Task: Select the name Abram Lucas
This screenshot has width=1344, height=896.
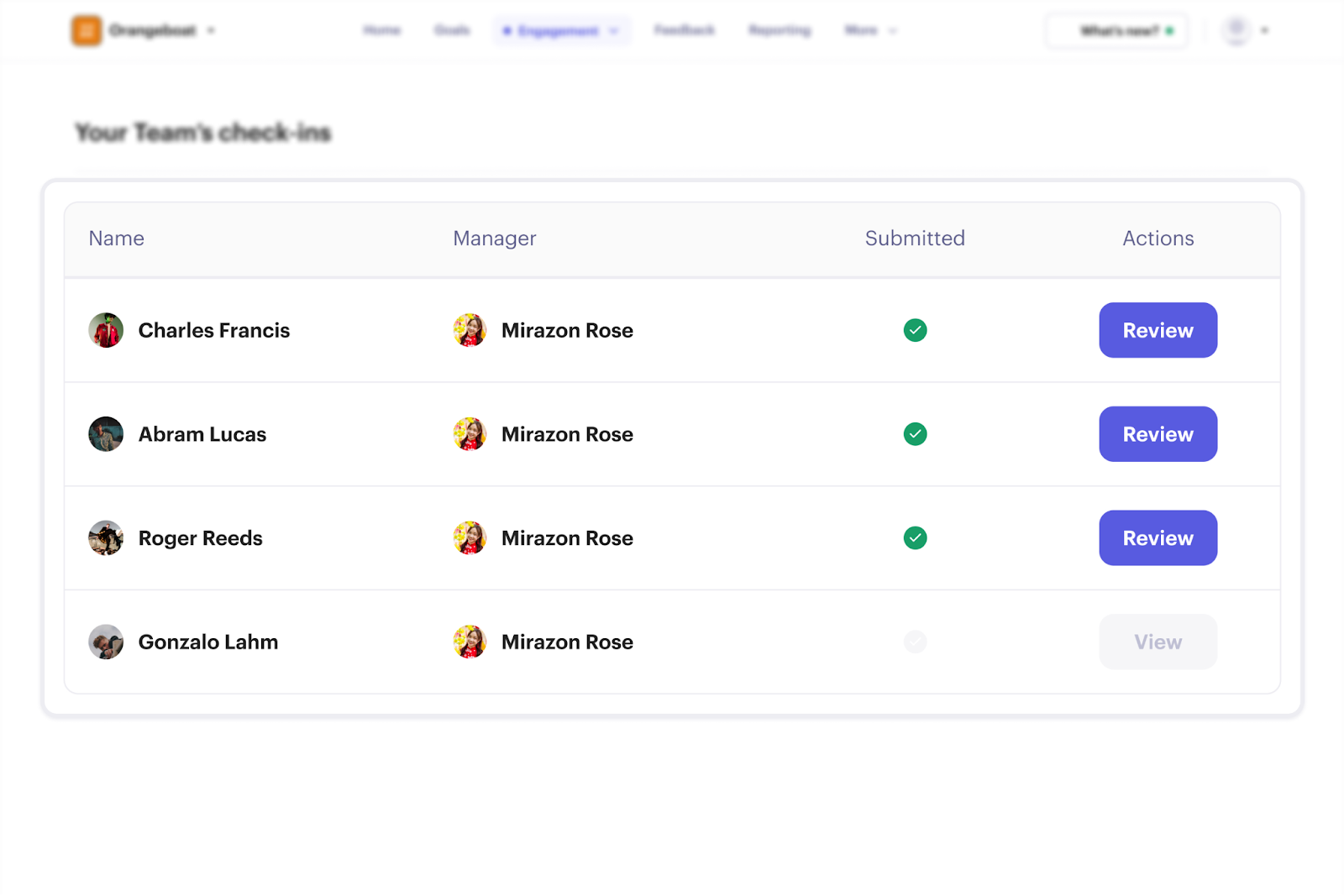Action: (202, 434)
